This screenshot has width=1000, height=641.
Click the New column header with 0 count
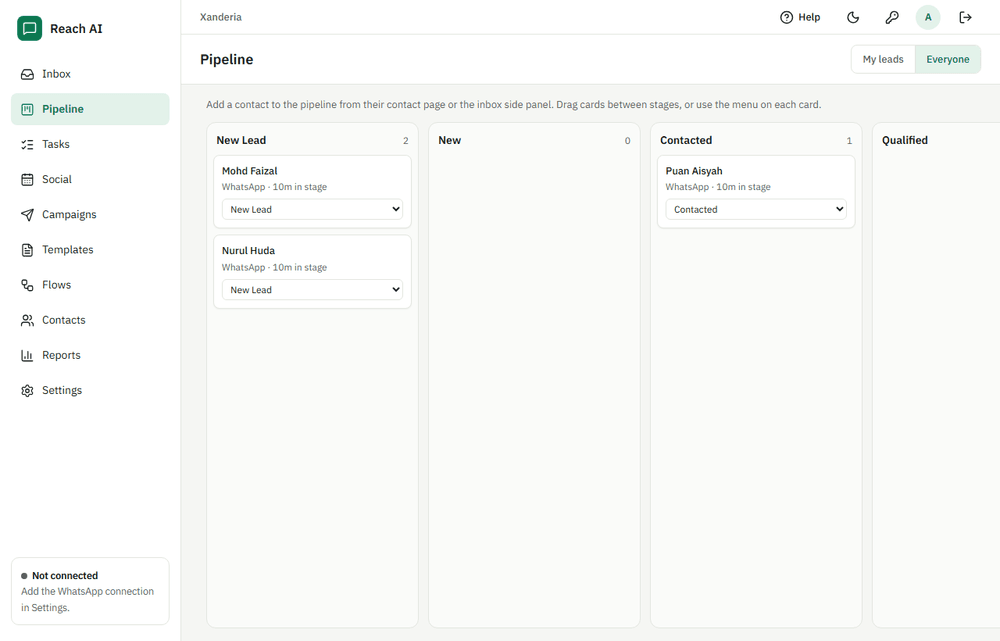point(450,140)
